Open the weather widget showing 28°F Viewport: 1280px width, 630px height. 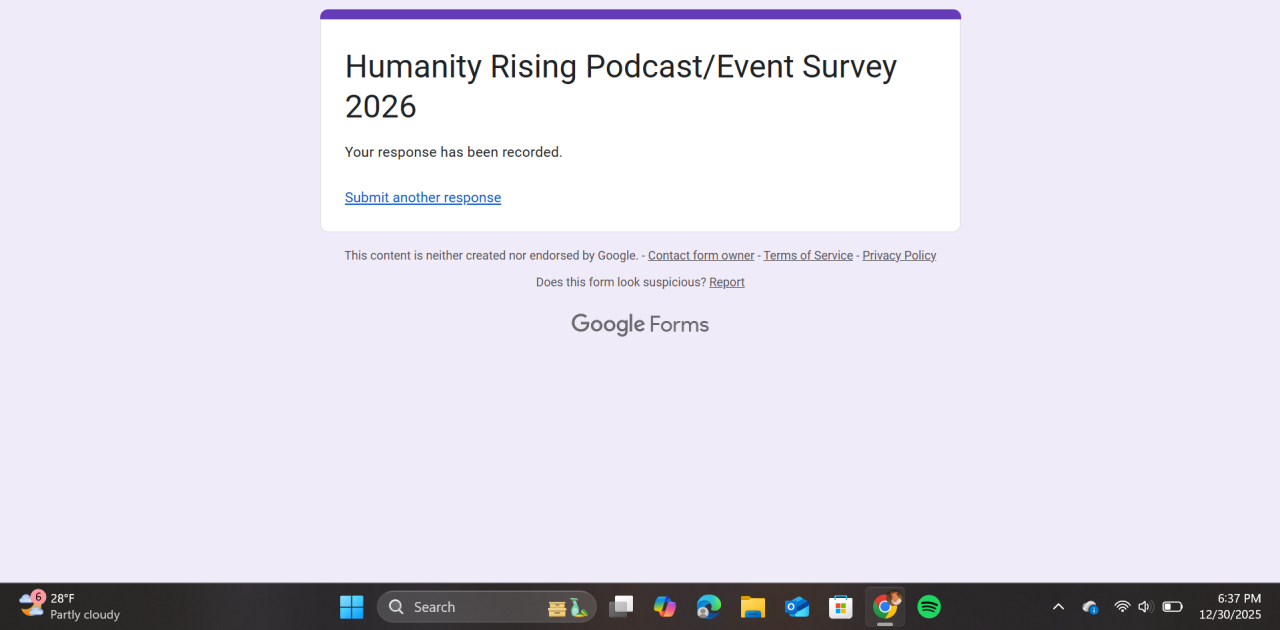[x=70, y=607]
